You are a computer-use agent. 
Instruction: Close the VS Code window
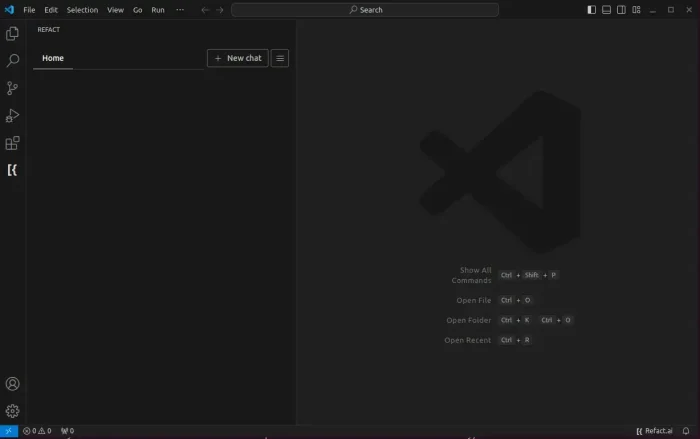(x=689, y=10)
